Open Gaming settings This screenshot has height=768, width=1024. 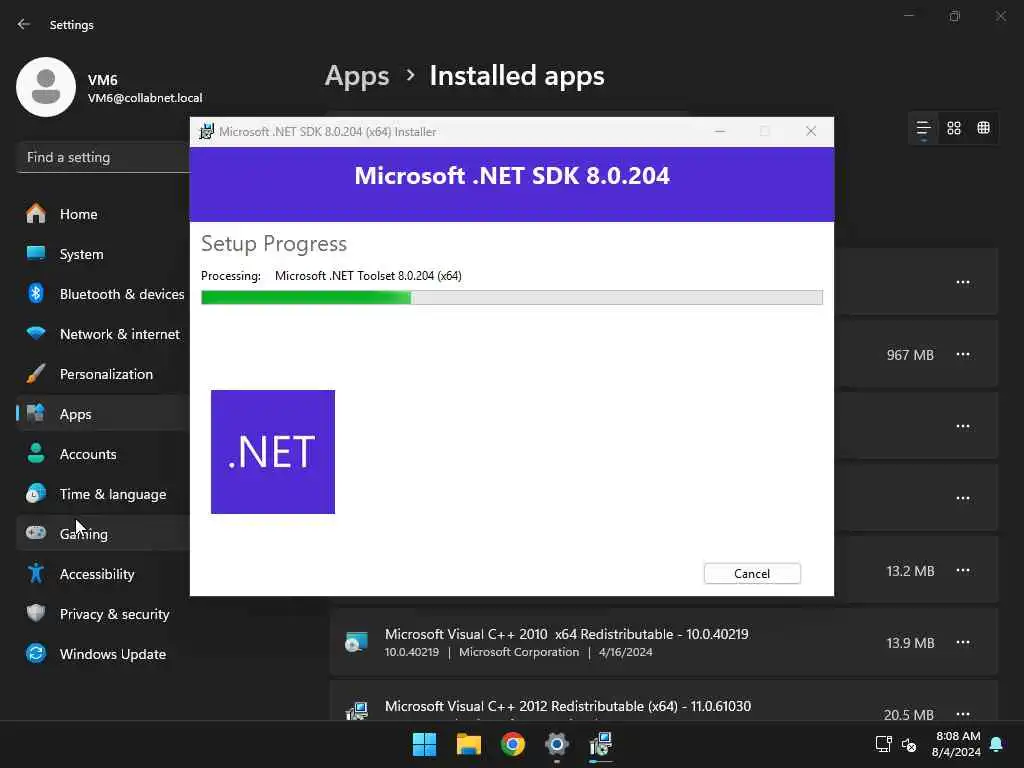point(103,534)
